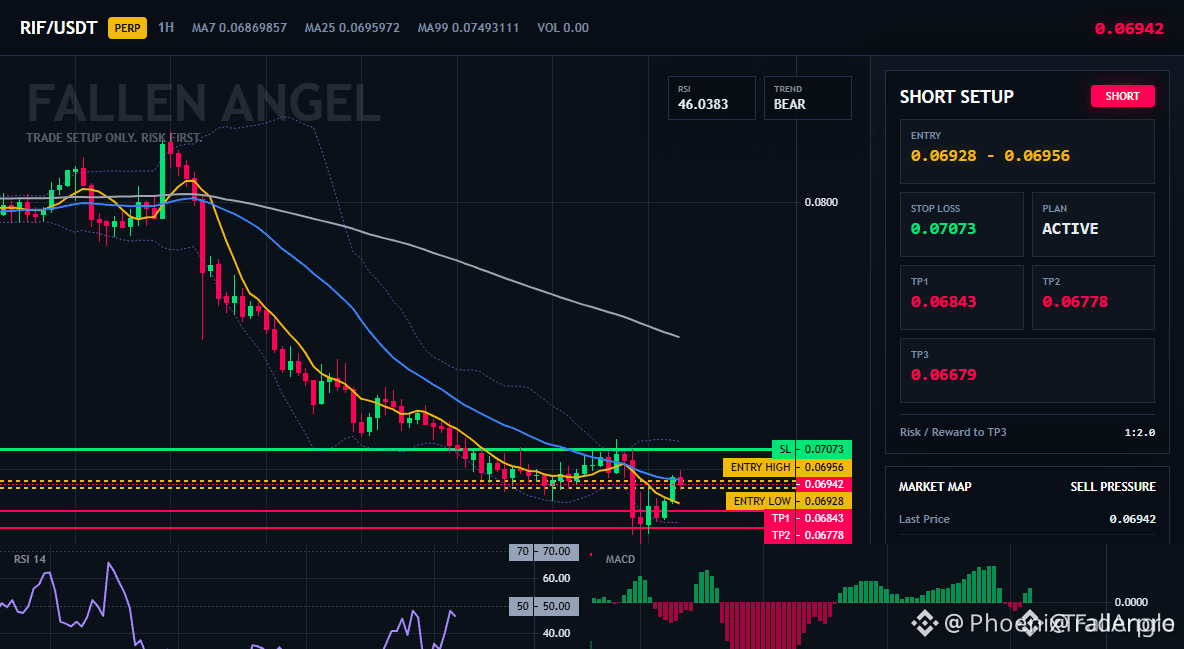Click the red SHORT button
The image size is (1184, 649).
pyautogui.click(x=1122, y=96)
